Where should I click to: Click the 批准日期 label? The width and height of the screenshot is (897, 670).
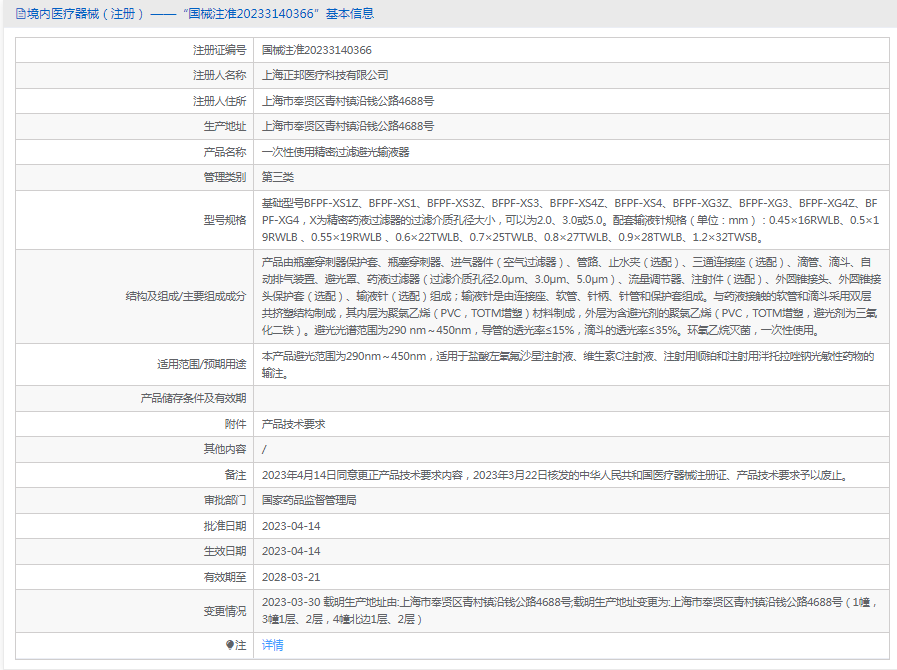click(x=225, y=526)
